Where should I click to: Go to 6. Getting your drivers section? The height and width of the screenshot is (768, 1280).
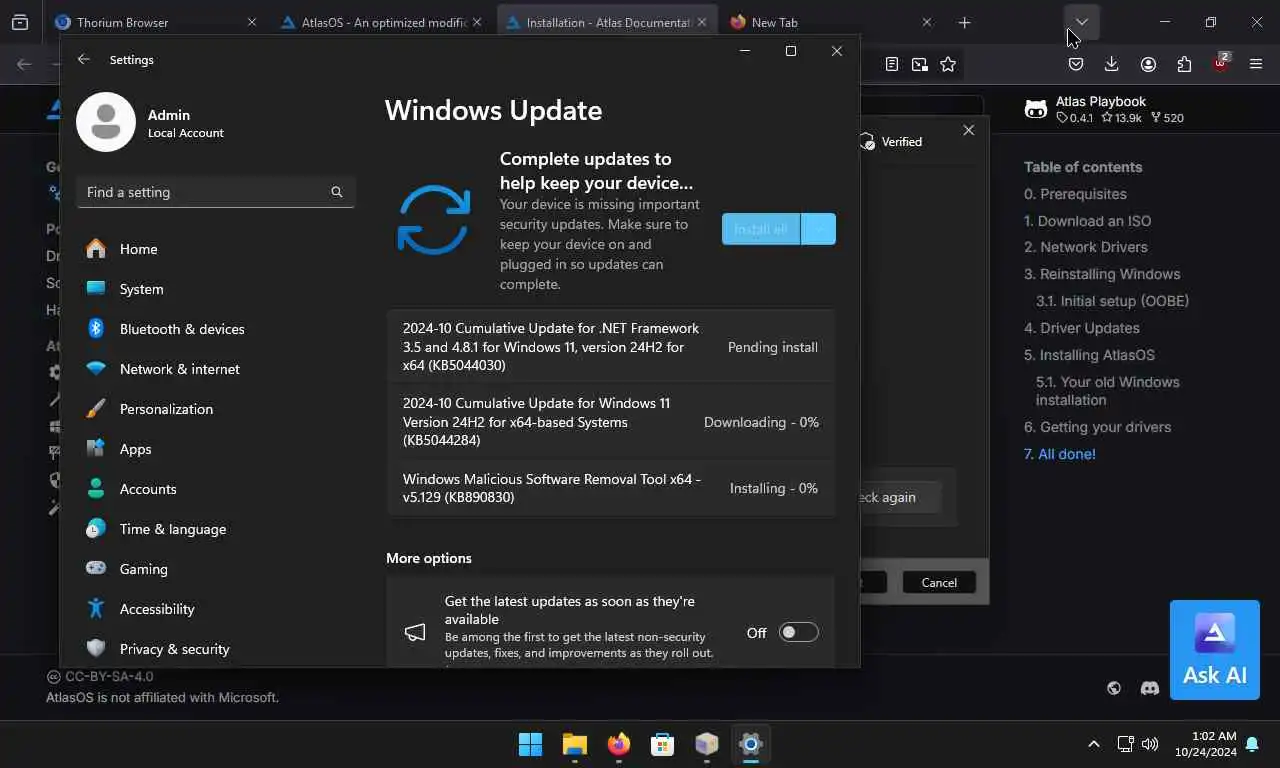coord(1097,427)
